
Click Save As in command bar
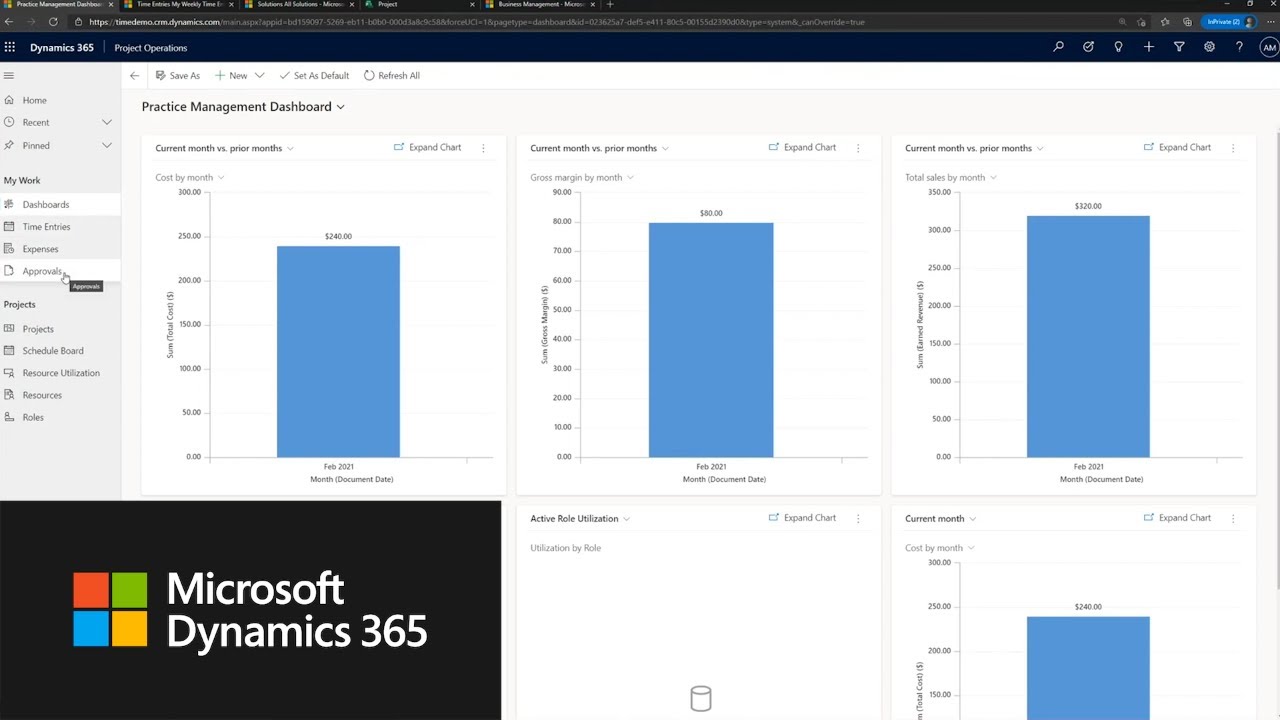click(x=177, y=75)
